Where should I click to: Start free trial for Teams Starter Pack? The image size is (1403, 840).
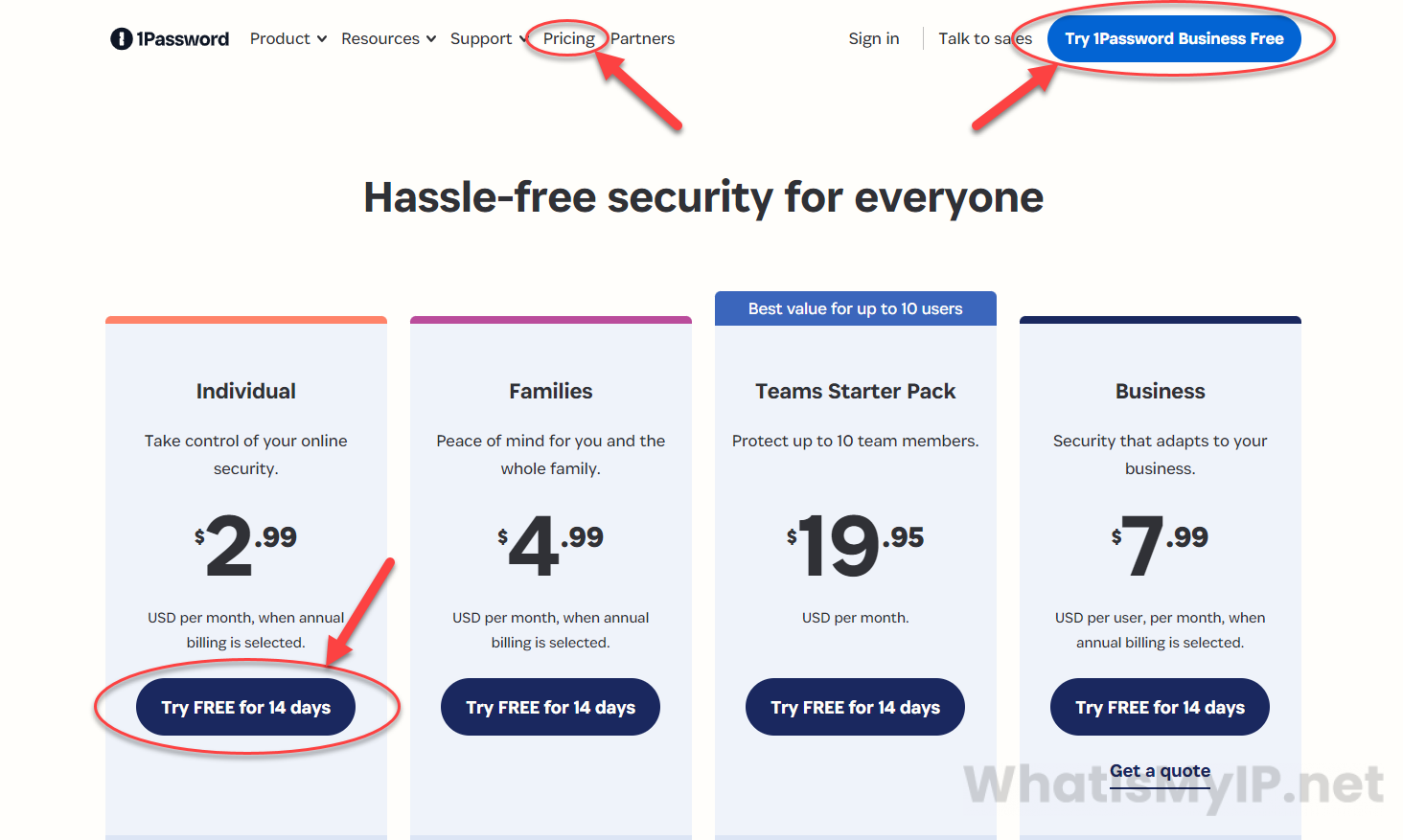pyautogui.click(x=855, y=707)
